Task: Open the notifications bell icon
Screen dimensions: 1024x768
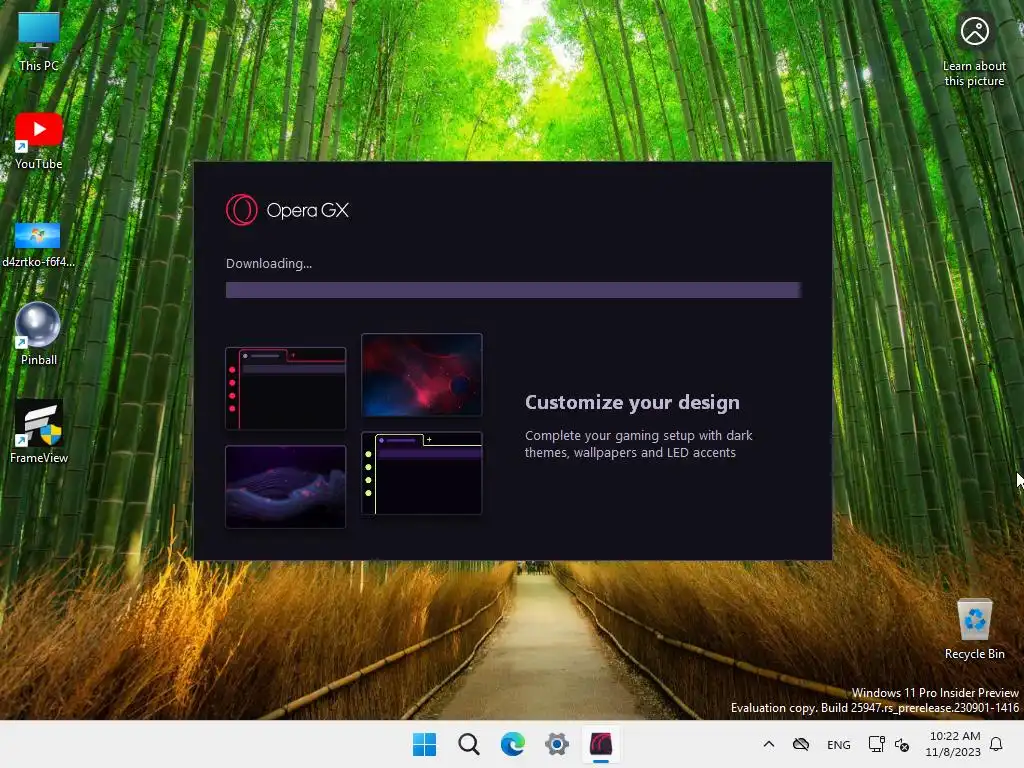Action: click(997, 744)
